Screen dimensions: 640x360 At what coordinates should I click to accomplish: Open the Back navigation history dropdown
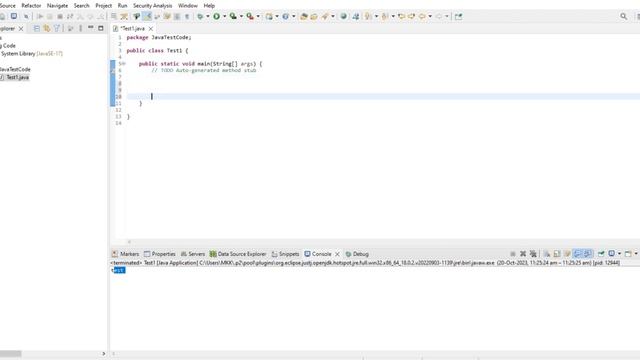click(x=430, y=16)
